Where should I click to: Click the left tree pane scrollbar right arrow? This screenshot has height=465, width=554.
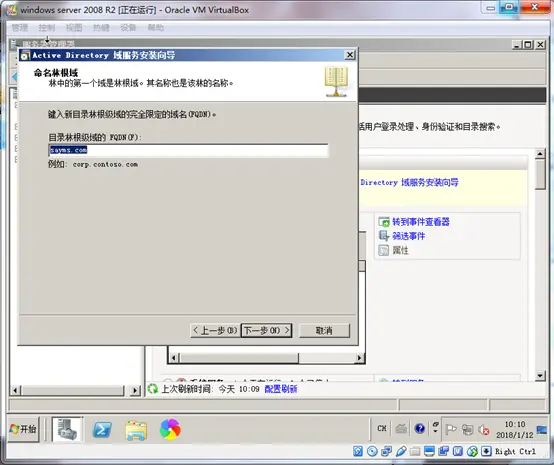(135, 390)
